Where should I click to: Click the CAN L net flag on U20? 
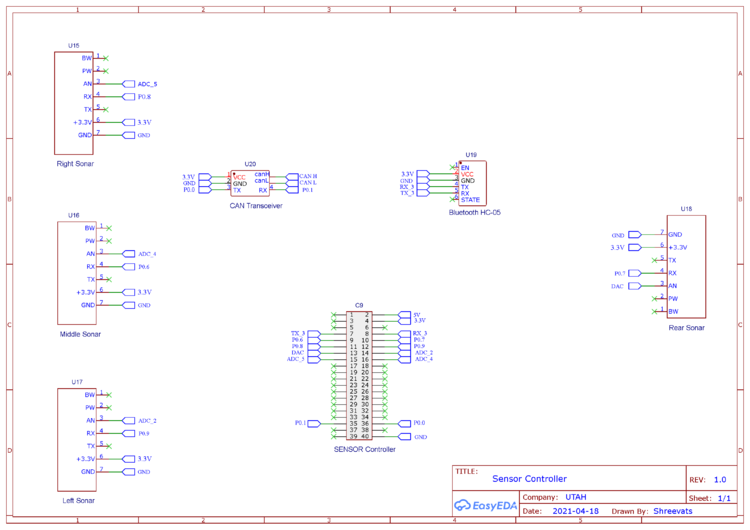coord(292,183)
